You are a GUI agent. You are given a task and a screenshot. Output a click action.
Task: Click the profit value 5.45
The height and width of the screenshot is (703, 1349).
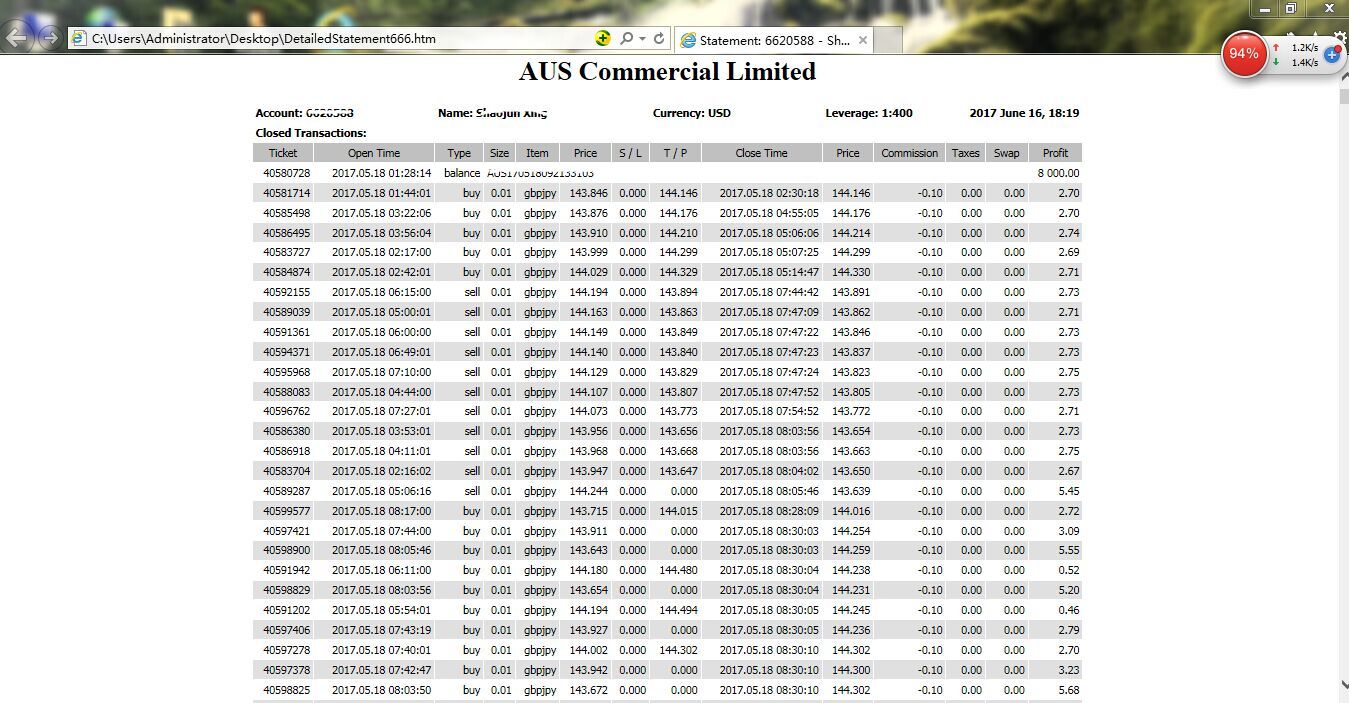pos(1068,491)
